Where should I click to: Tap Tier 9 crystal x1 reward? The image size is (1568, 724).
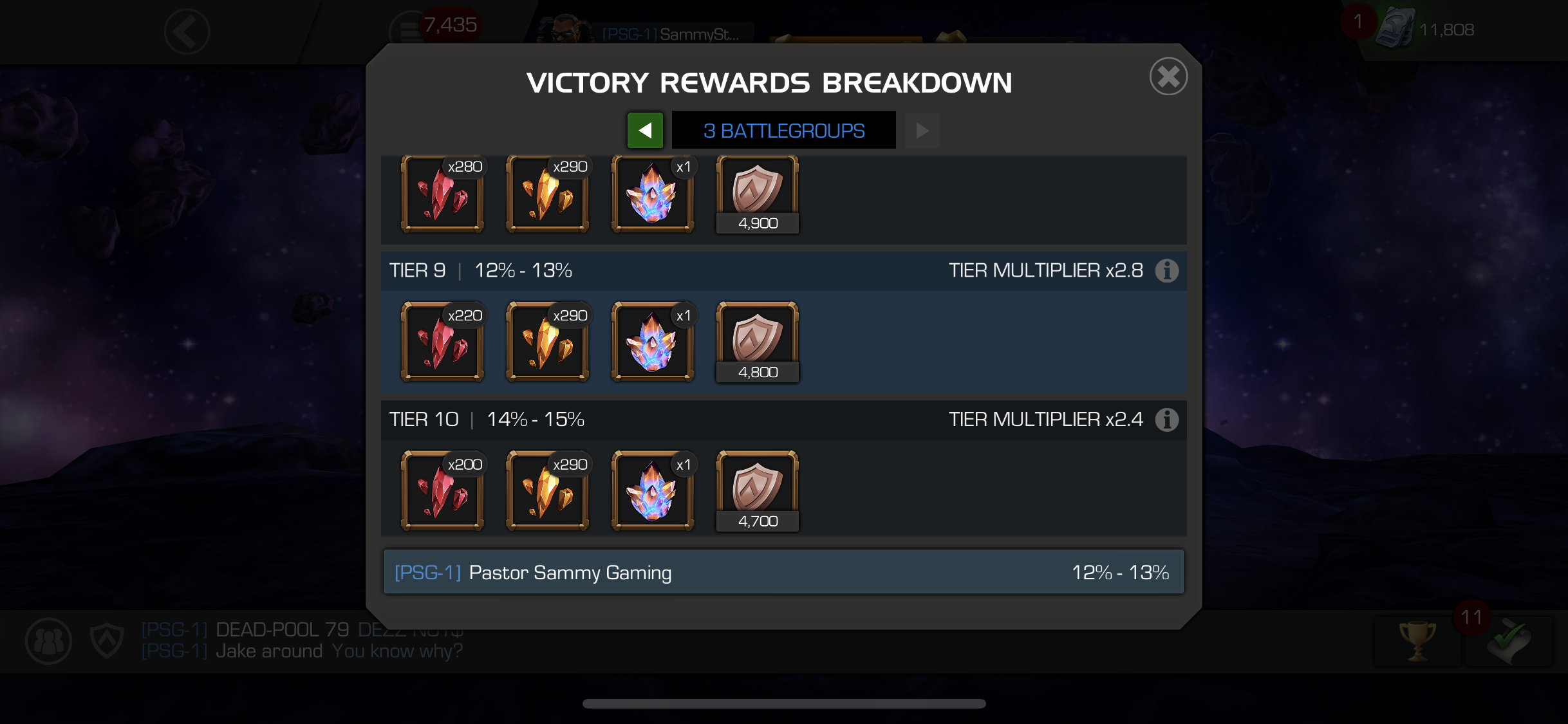tap(653, 342)
